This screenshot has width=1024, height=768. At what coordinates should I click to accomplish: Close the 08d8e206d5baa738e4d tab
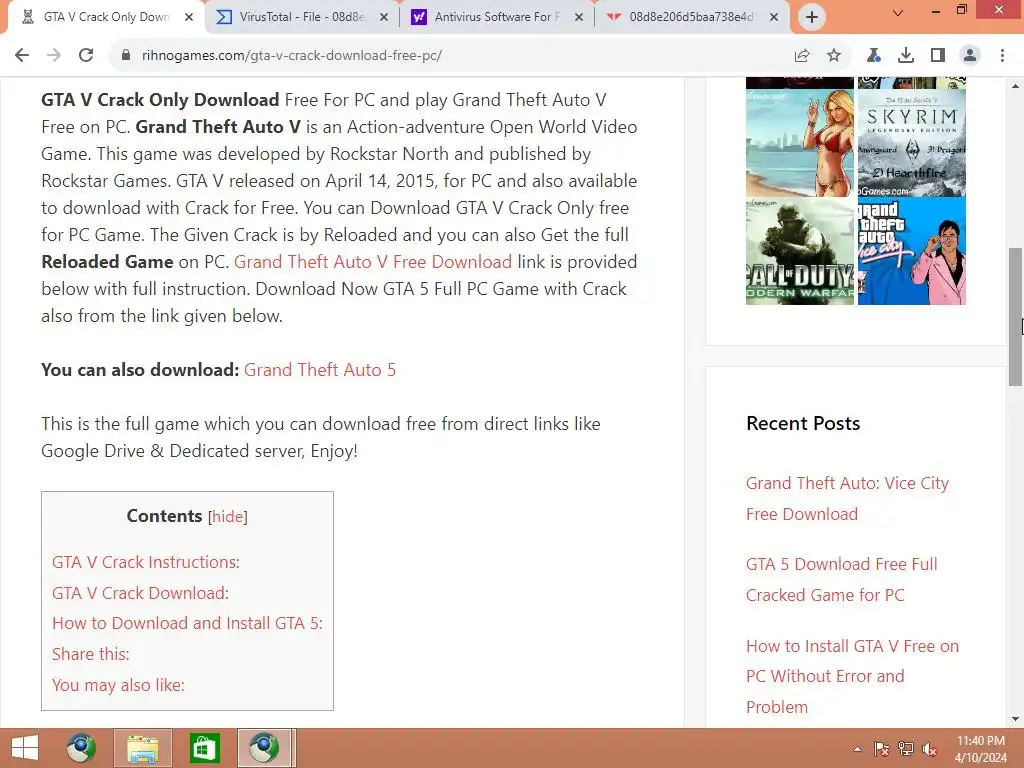[x=774, y=18]
